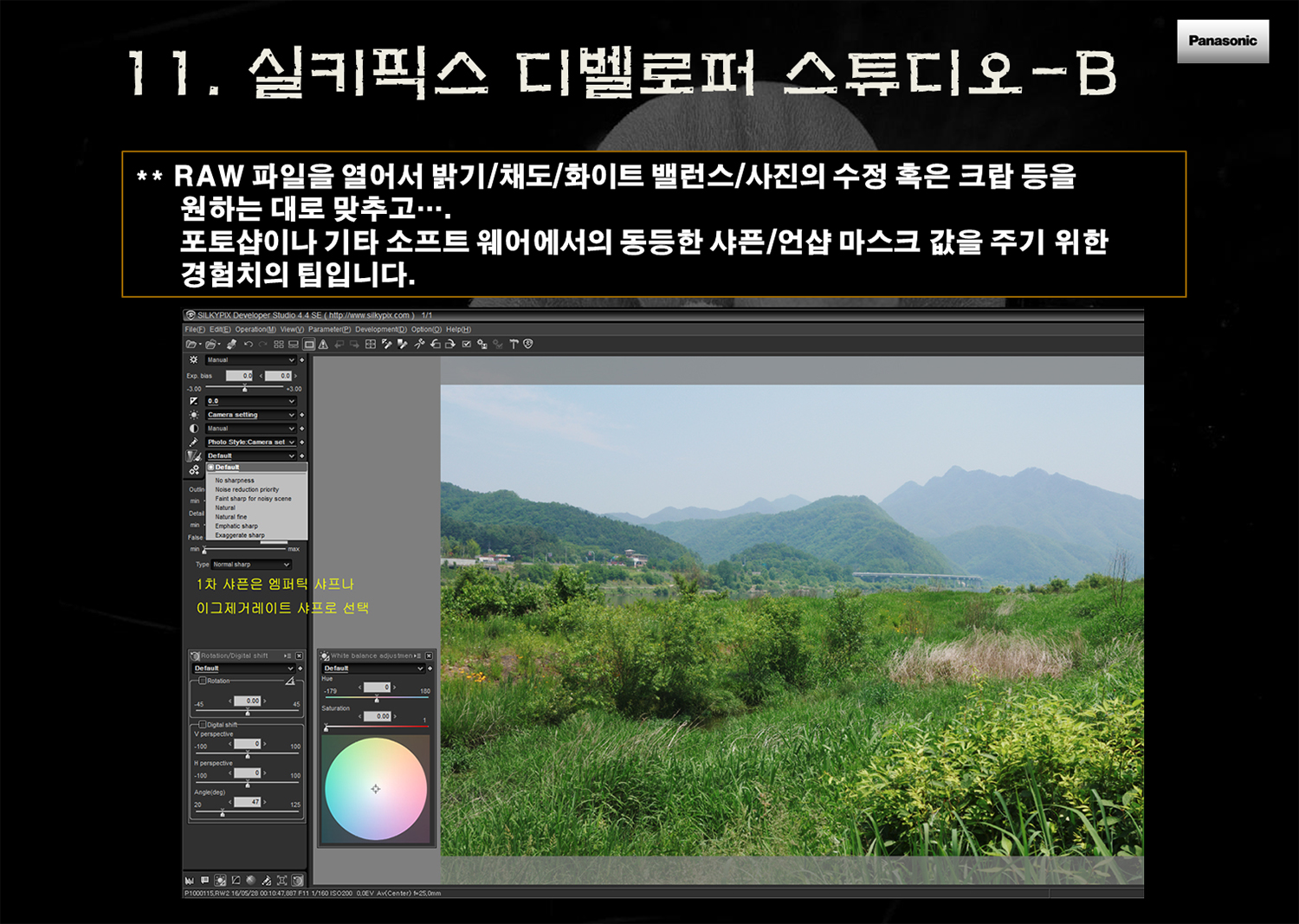Image resolution: width=1299 pixels, height=924 pixels.
Task: Choose Emphatic sharp from the sharpness list
Action: 236,526
